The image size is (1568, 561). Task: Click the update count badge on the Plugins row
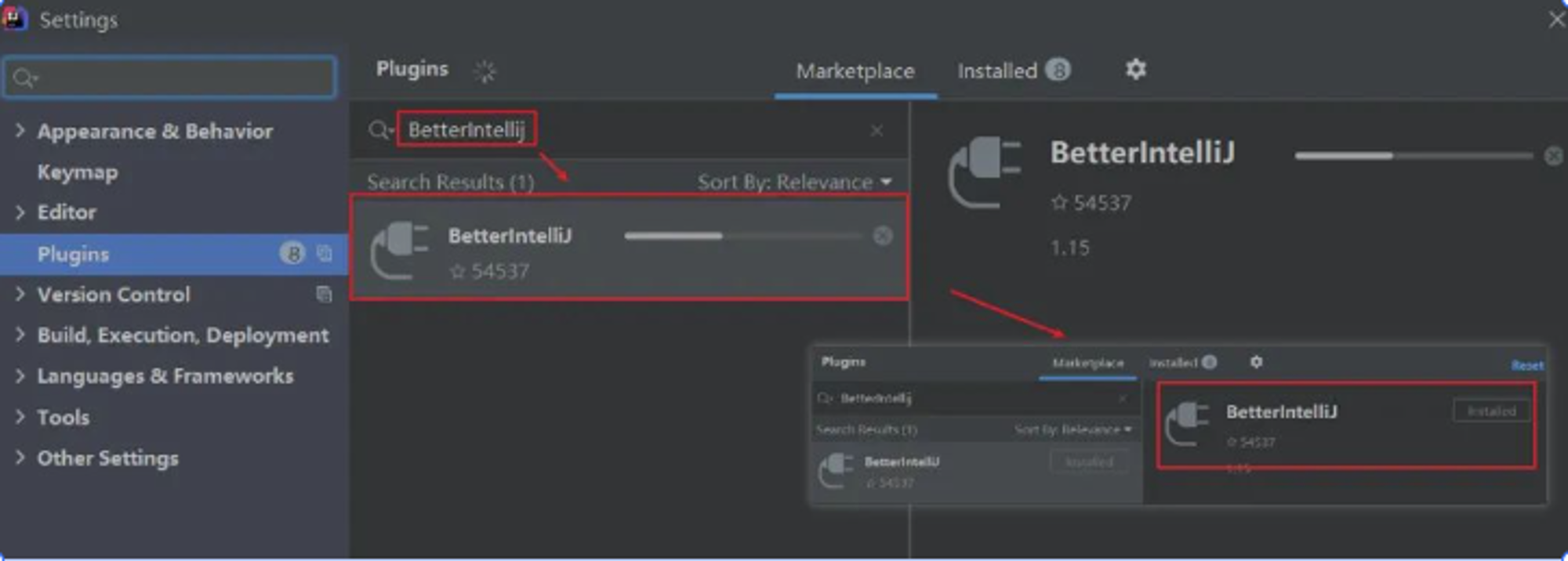(x=292, y=253)
